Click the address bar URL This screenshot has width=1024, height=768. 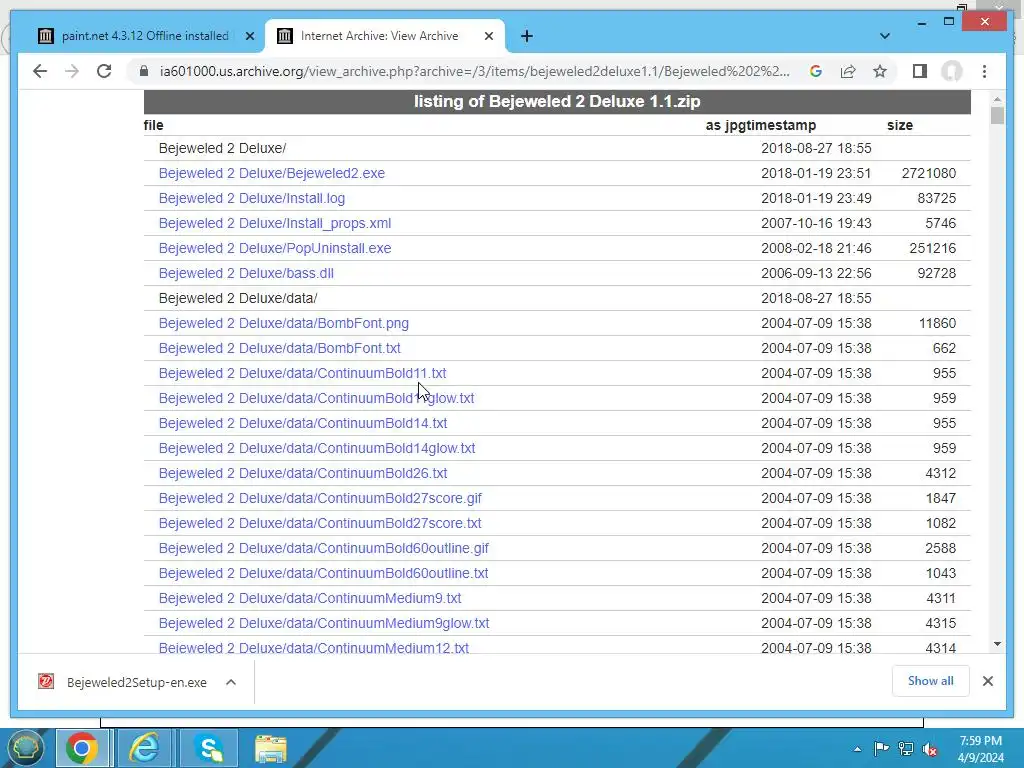(x=475, y=71)
